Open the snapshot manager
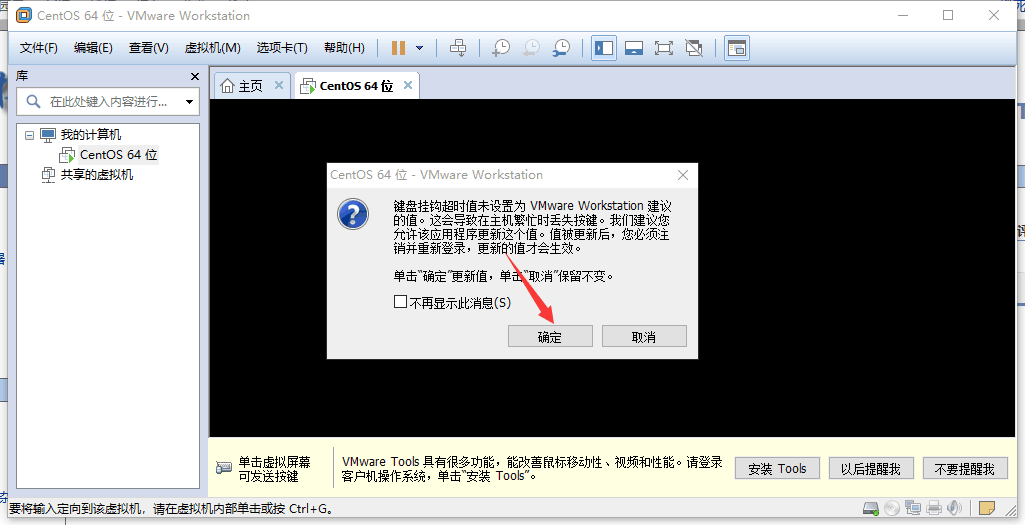The width and height of the screenshot is (1025, 525). click(x=562, y=48)
